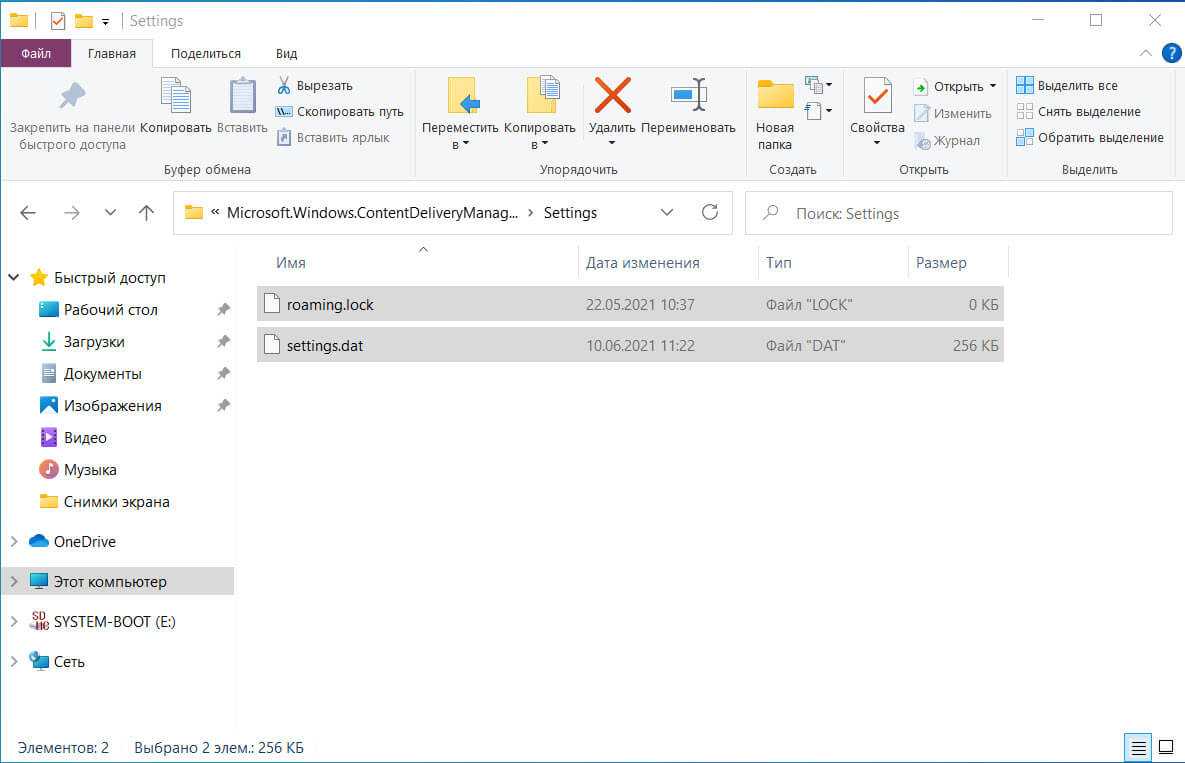Click Журнал history button
1185x763 pixels.
pos(947,141)
